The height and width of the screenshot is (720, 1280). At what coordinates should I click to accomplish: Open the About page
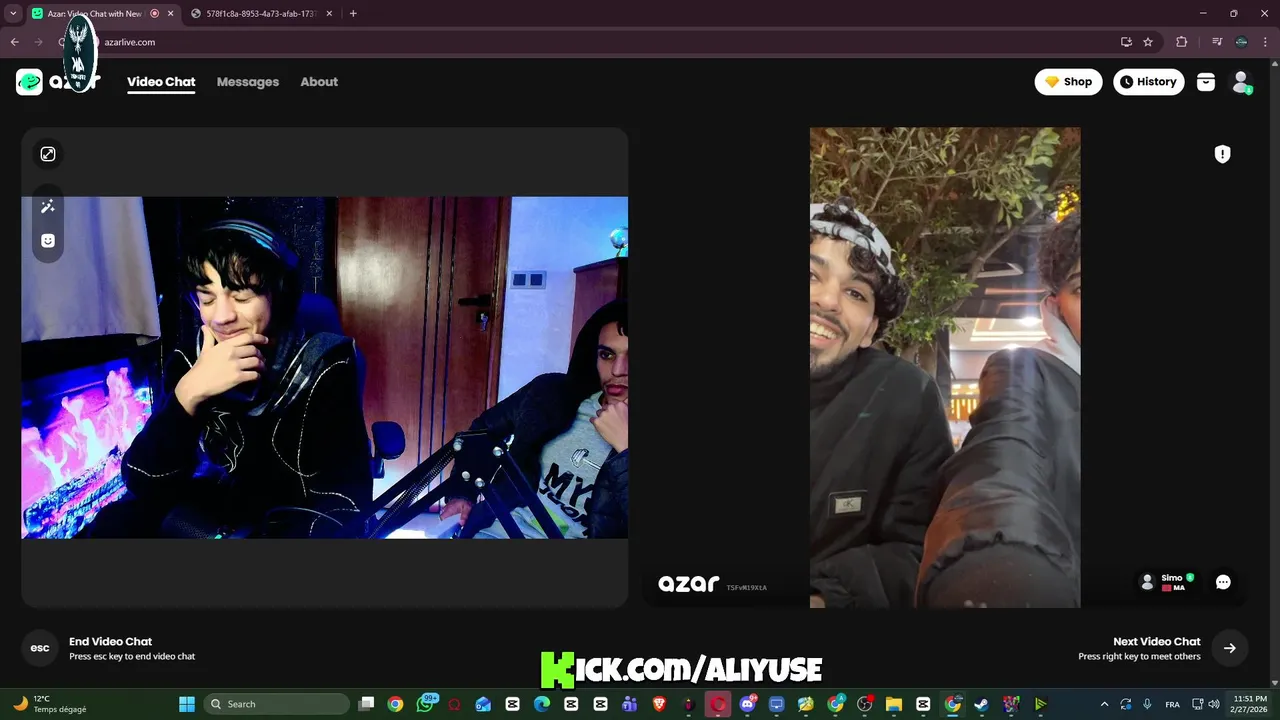coord(319,82)
